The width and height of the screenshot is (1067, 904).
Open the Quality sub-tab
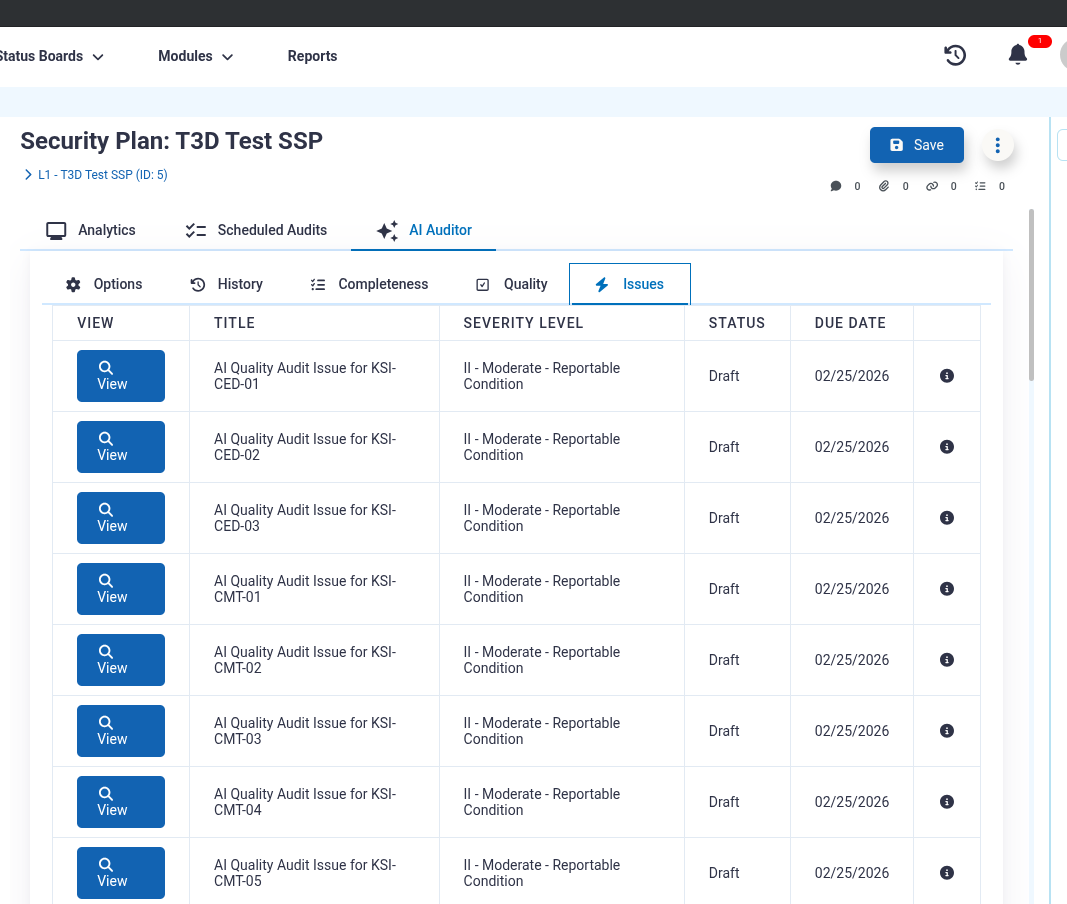512,285
